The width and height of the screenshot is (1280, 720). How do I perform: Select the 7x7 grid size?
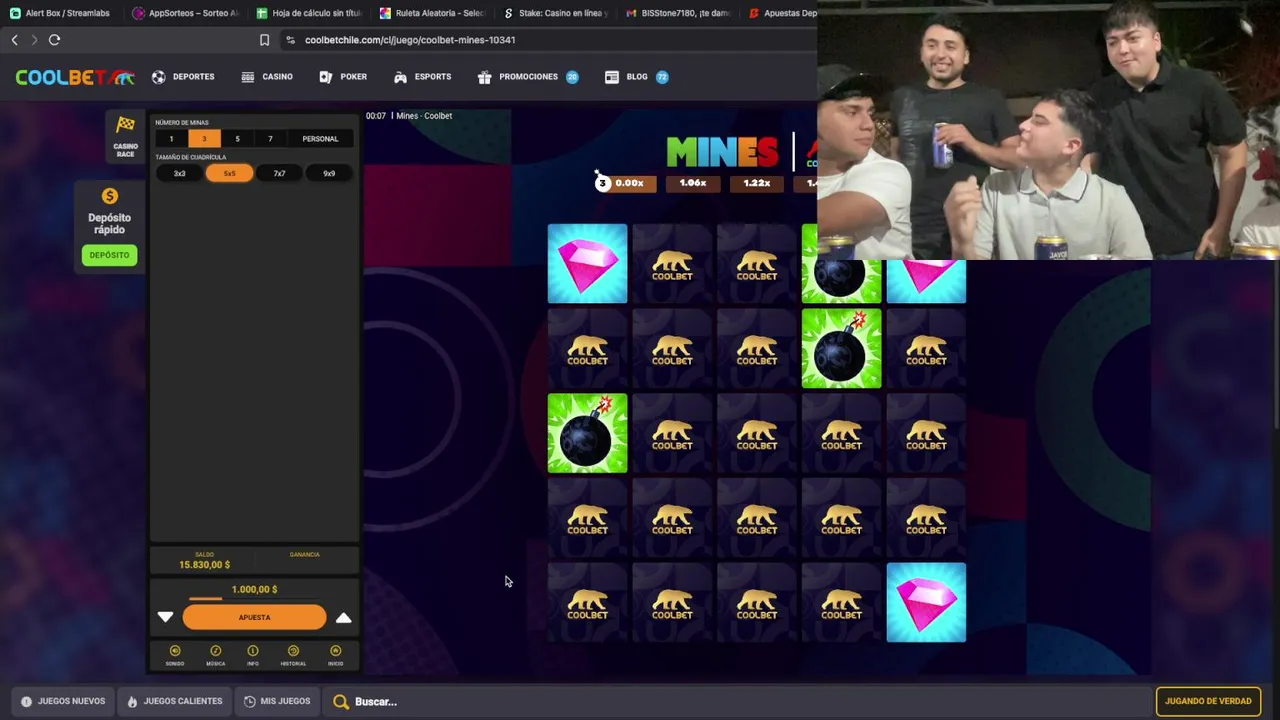pyautogui.click(x=279, y=173)
